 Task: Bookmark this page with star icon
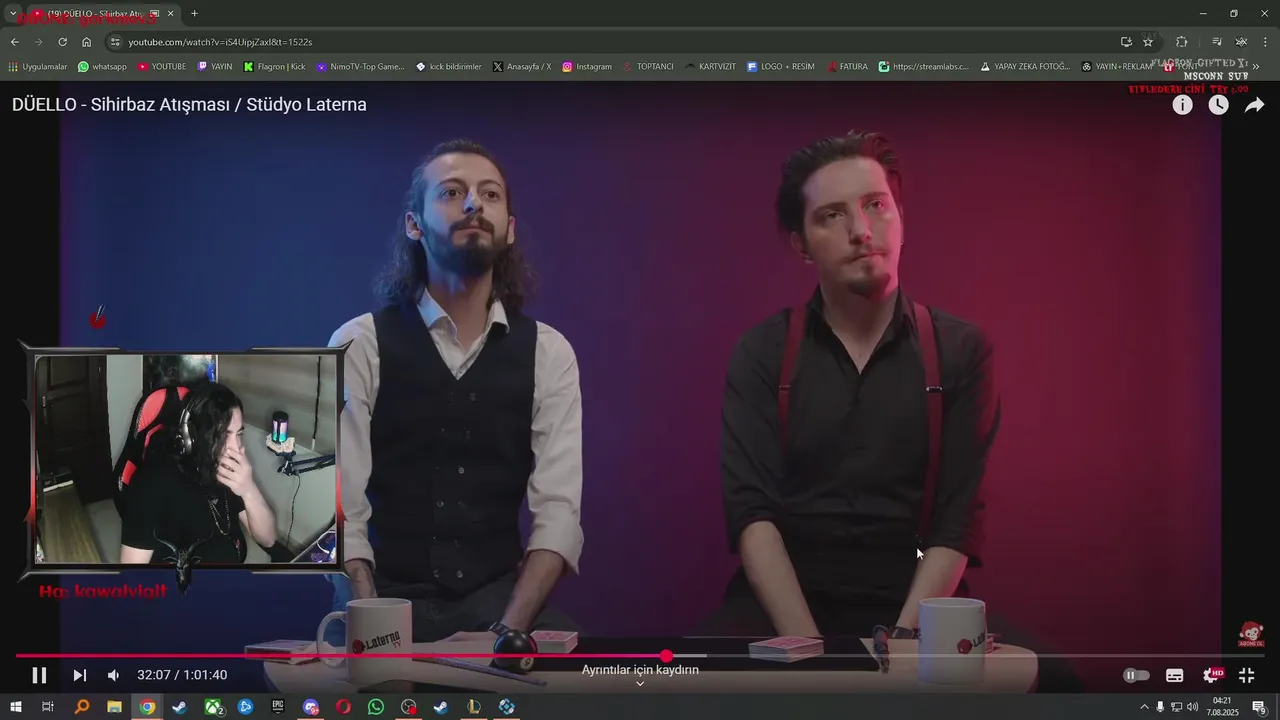(x=1148, y=42)
